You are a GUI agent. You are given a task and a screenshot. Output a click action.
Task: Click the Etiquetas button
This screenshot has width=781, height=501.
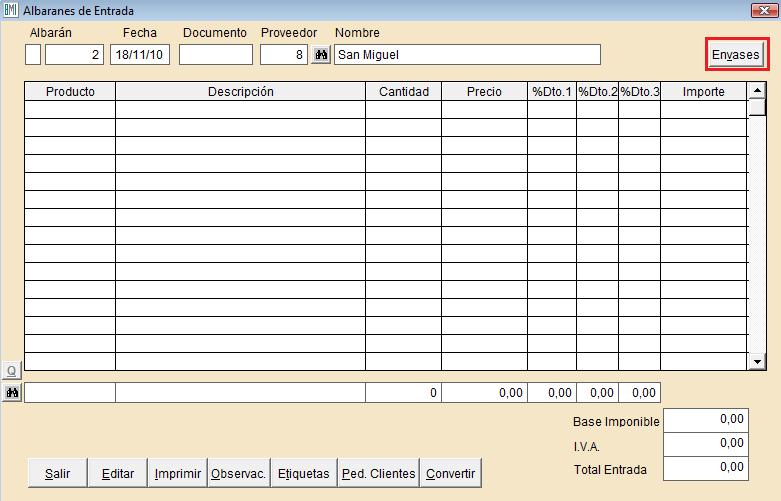(x=303, y=474)
